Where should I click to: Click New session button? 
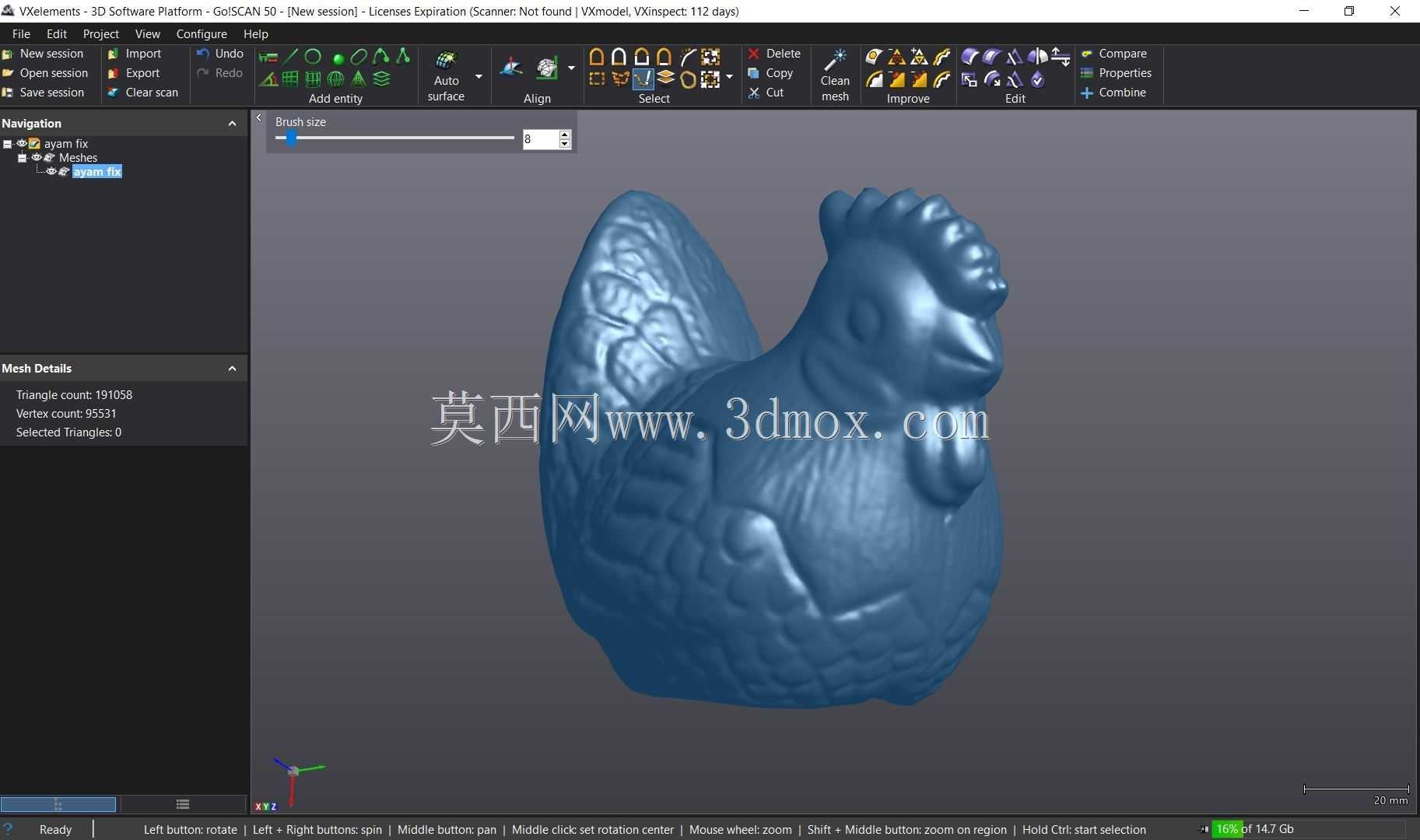(44, 54)
